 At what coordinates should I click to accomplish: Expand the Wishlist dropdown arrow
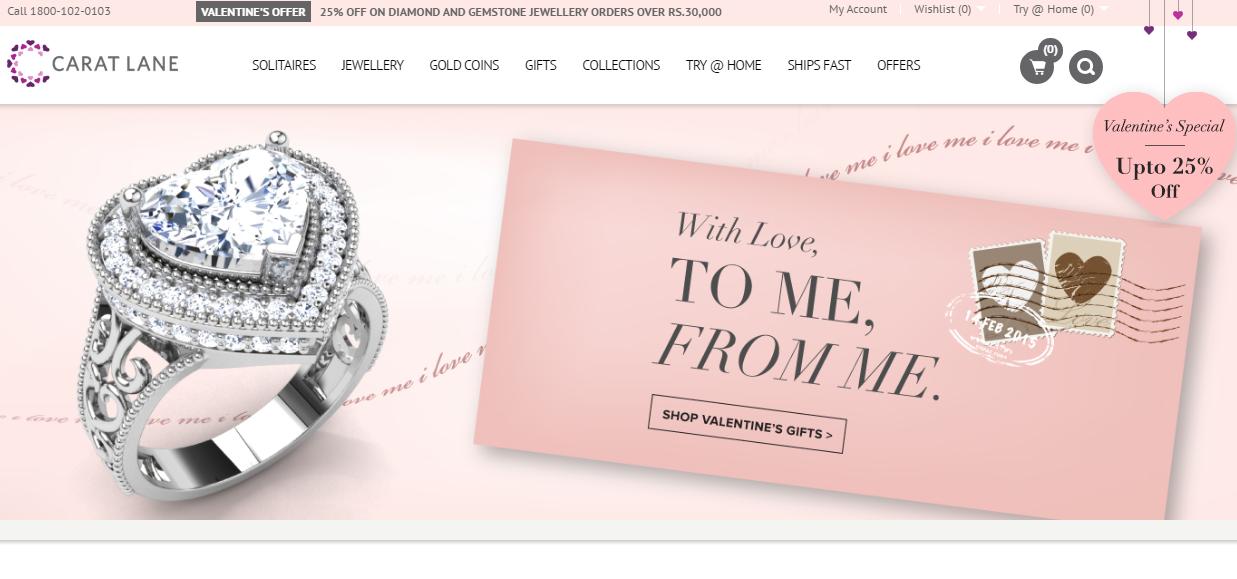click(981, 10)
